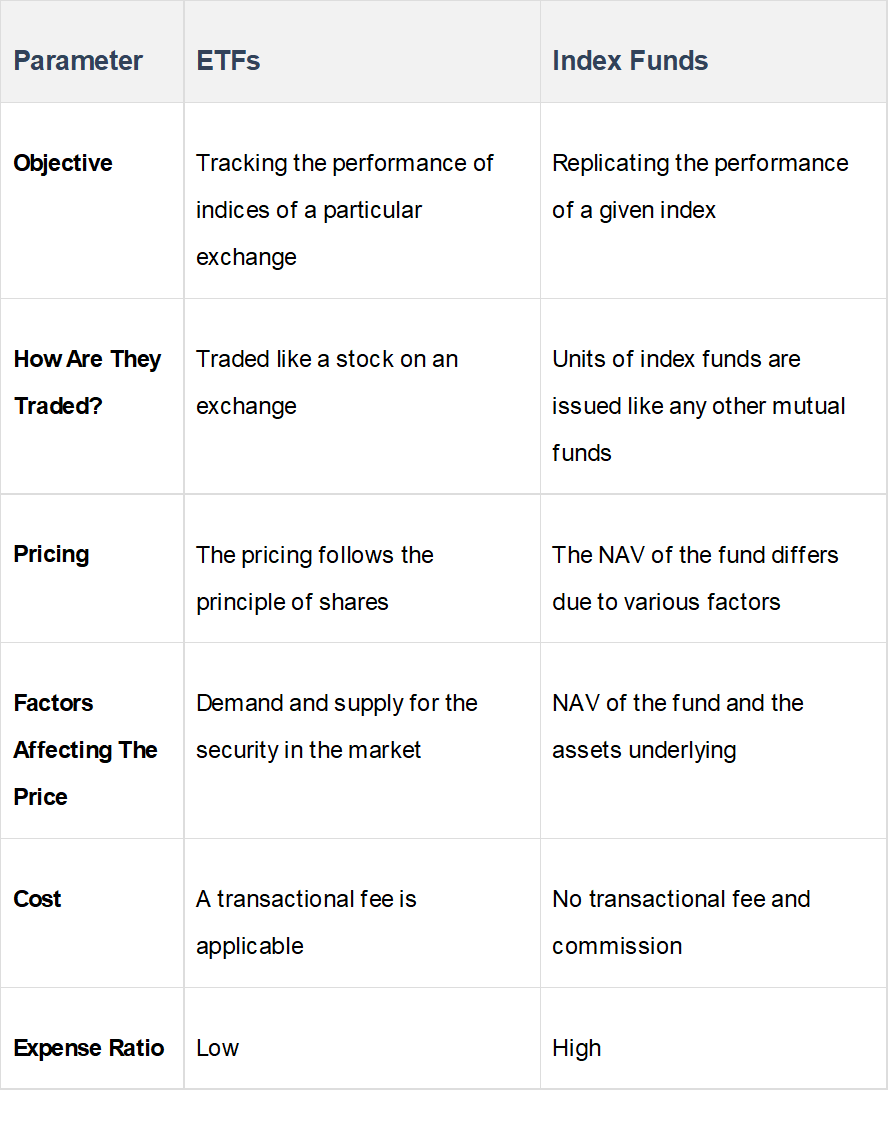The width and height of the screenshot is (888, 1134).
Task: Click 'NAV of the fund and the assets underlying'
Action: click(677, 726)
